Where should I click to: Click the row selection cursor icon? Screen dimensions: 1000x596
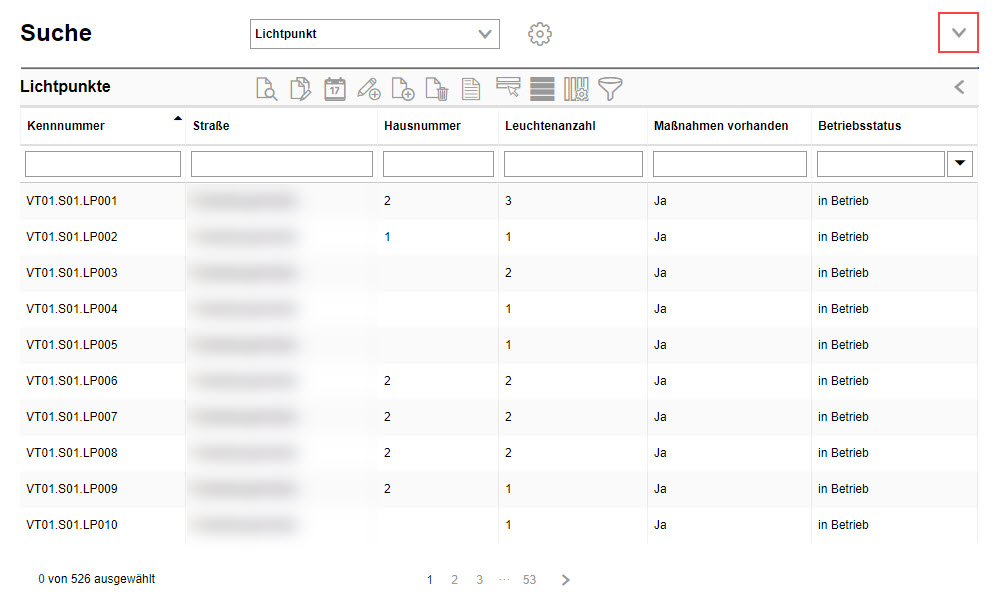(x=508, y=88)
